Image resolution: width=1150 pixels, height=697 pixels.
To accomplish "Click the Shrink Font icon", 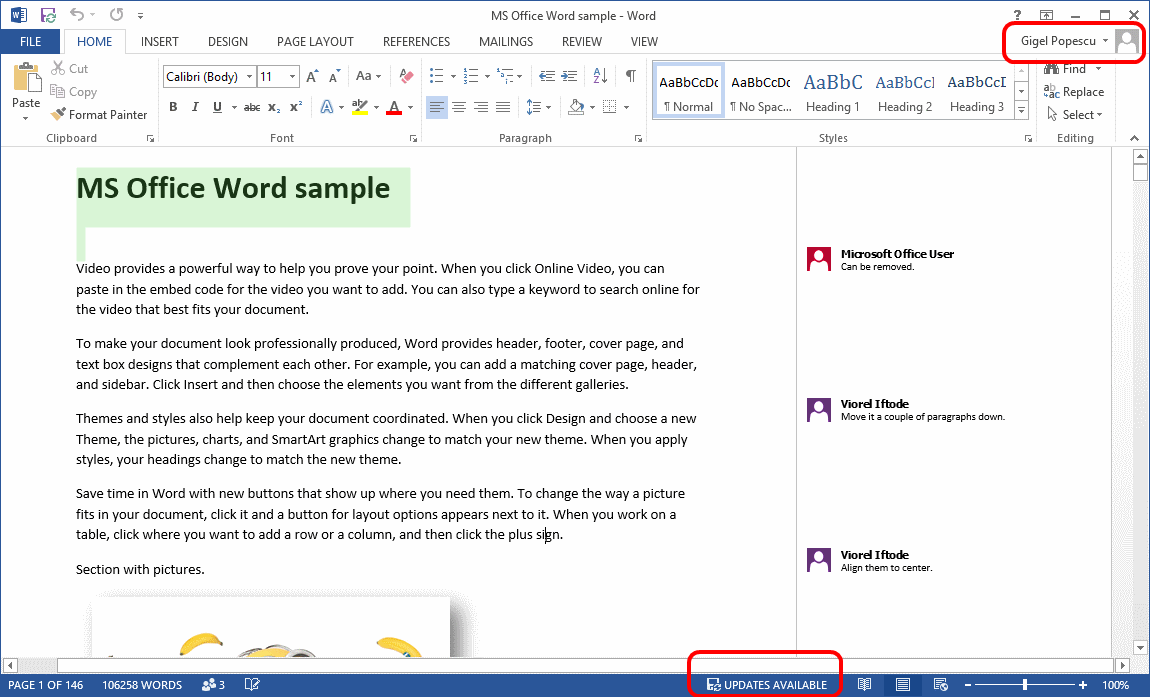I will [334, 76].
